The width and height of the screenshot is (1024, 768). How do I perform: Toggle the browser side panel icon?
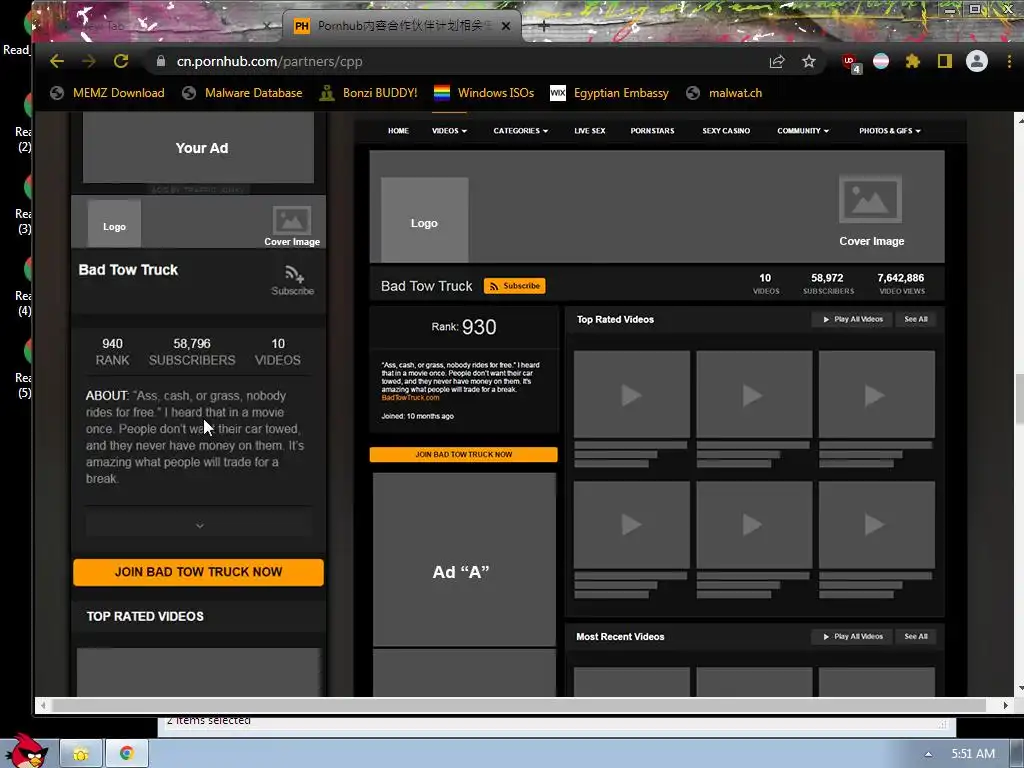(x=944, y=61)
